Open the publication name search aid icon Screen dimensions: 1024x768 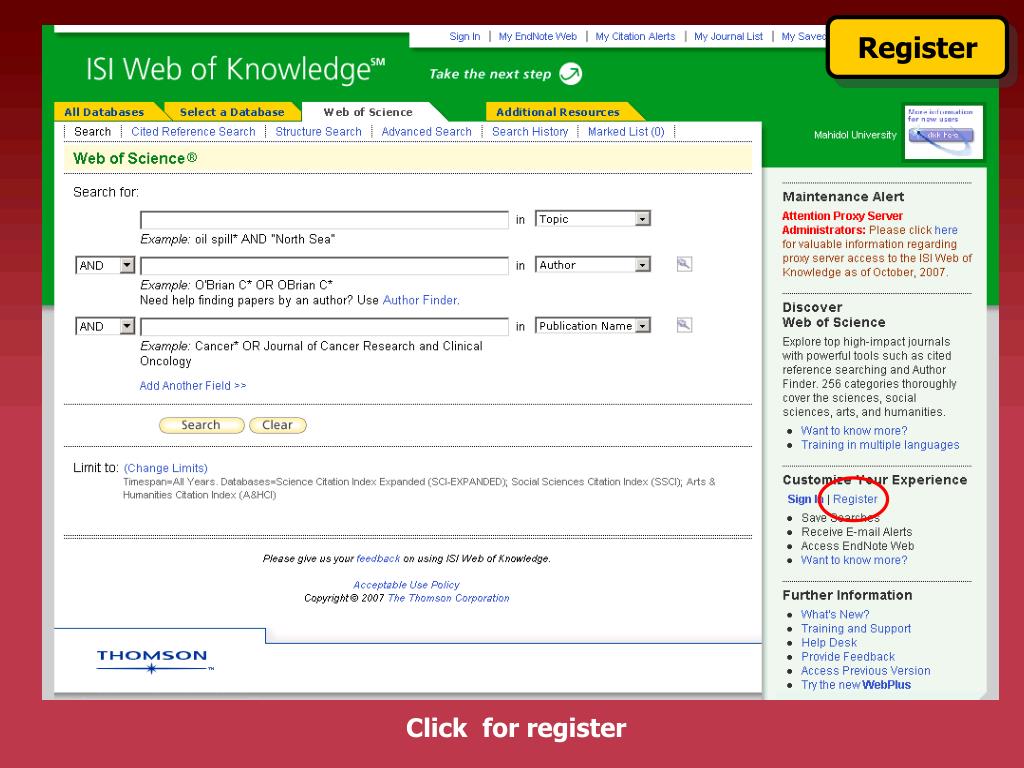pyautogui.click(x=684, y=325)
